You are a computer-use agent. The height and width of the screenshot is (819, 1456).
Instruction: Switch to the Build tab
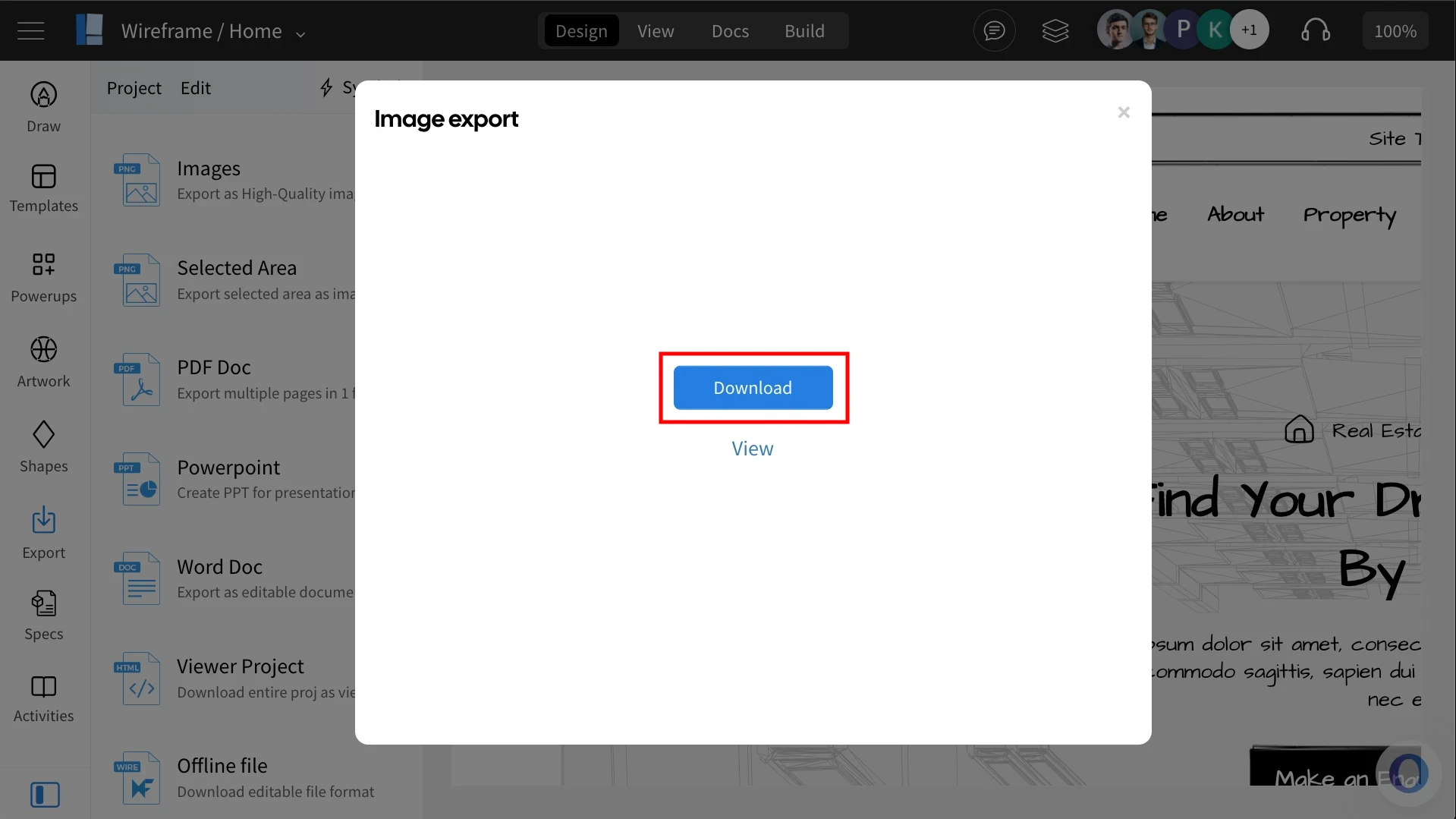point(804,31)
